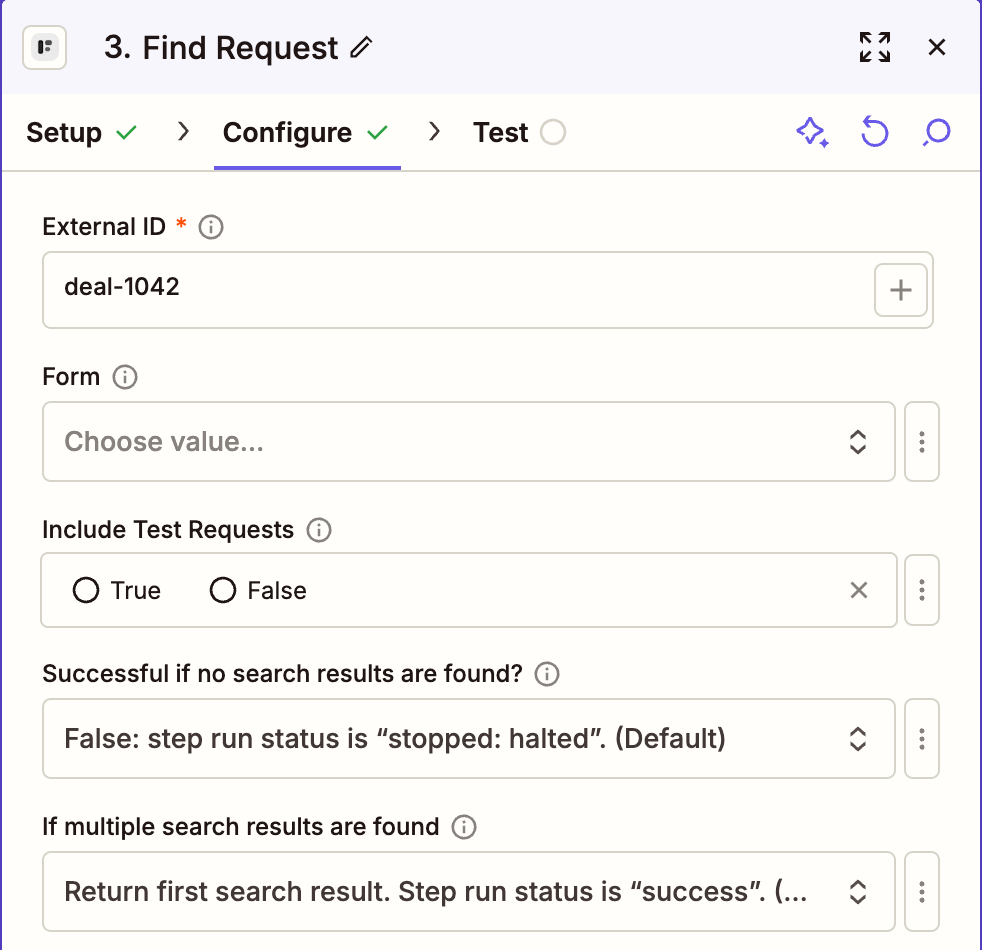The height and width of the screenshot is (950, 982).
Task: Open the Form Choose value dropdown
Action: [468, 441]
